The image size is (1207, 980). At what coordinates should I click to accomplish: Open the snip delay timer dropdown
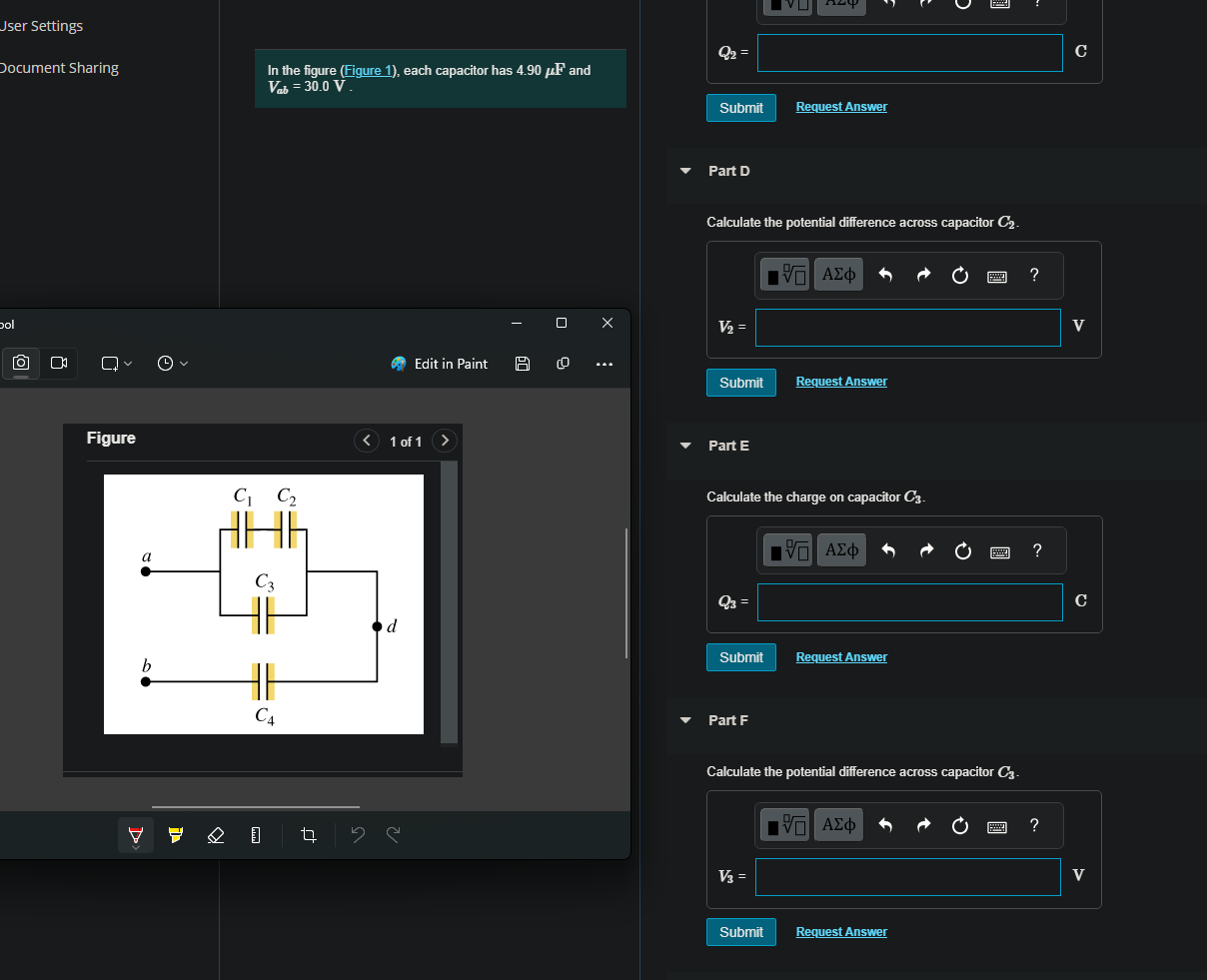pos(170,363)
